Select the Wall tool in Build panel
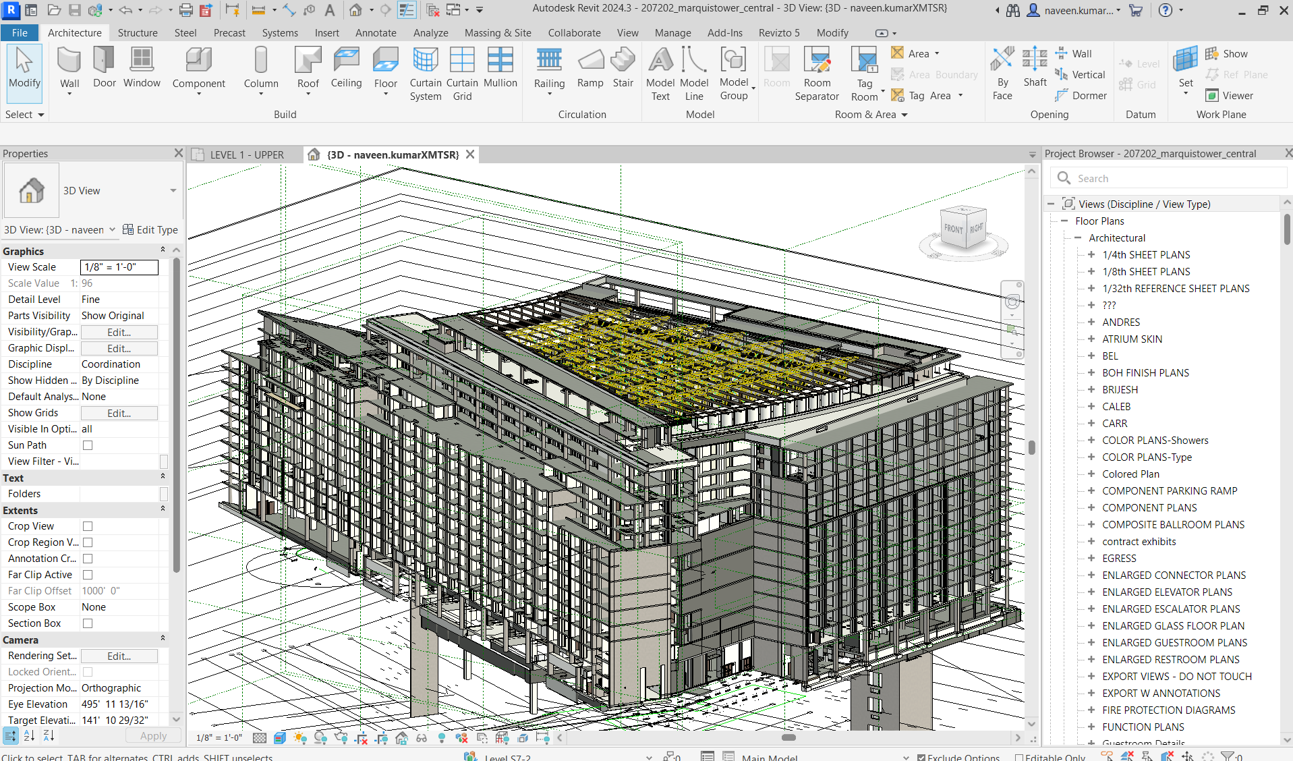The width and height of the screenshot is (1293, 761). (69, 69)
